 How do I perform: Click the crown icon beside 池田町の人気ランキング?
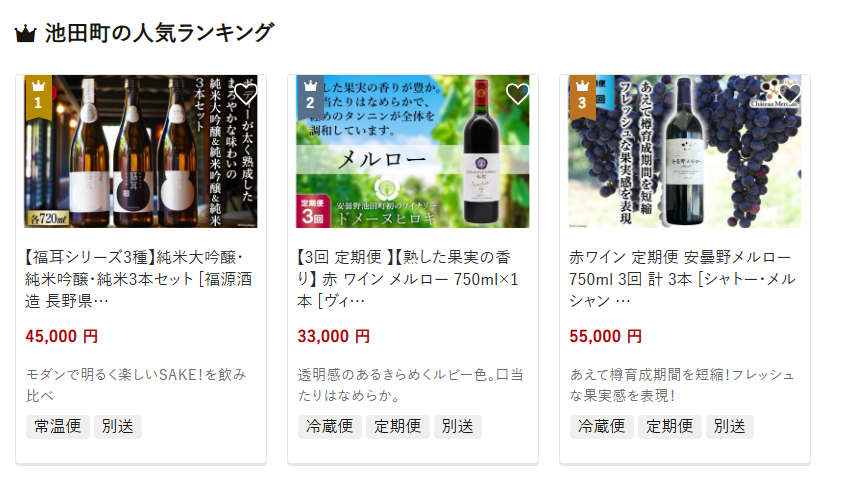25,33
